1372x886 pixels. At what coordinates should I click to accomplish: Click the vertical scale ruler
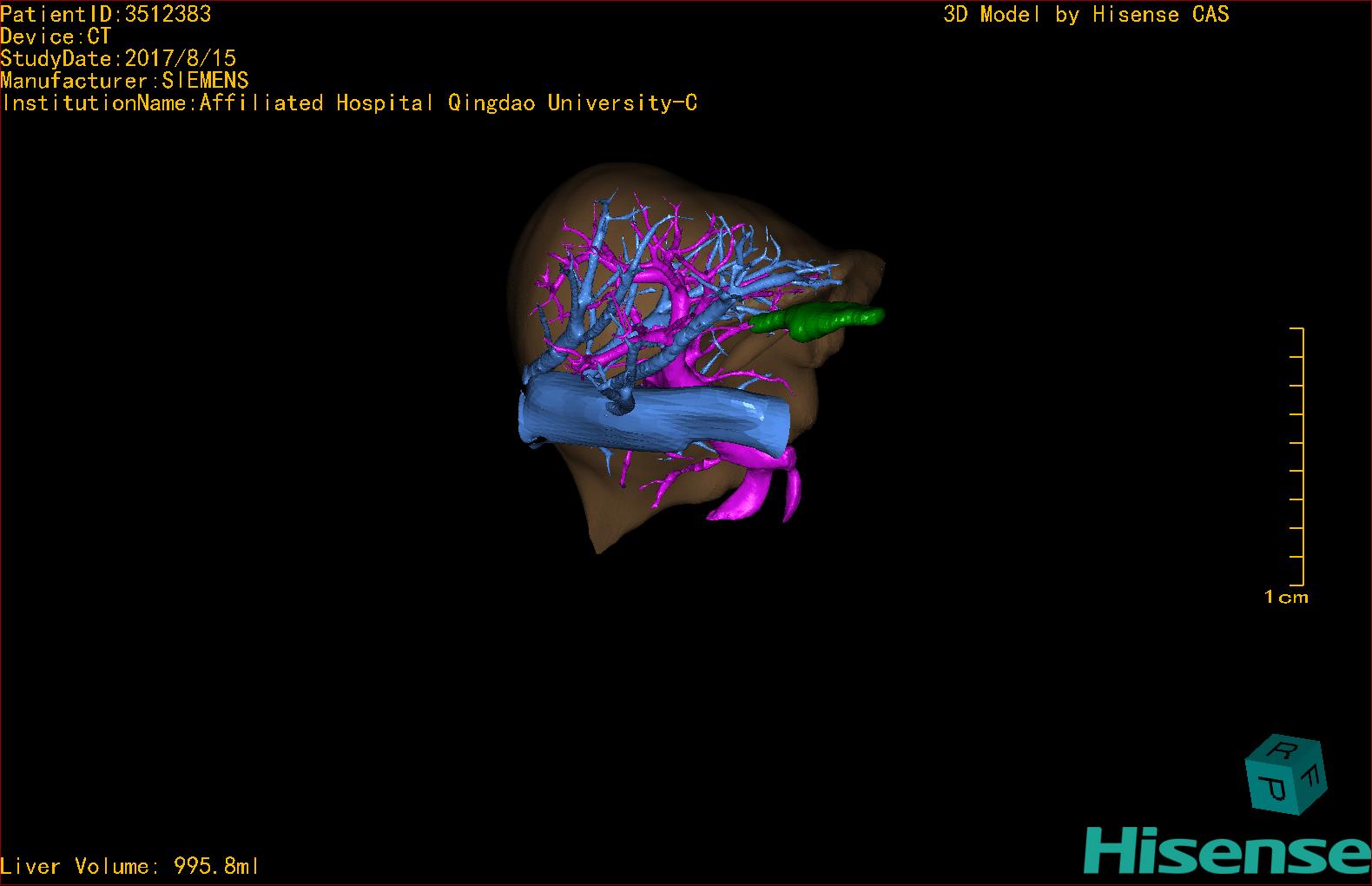coord(1297,456)
